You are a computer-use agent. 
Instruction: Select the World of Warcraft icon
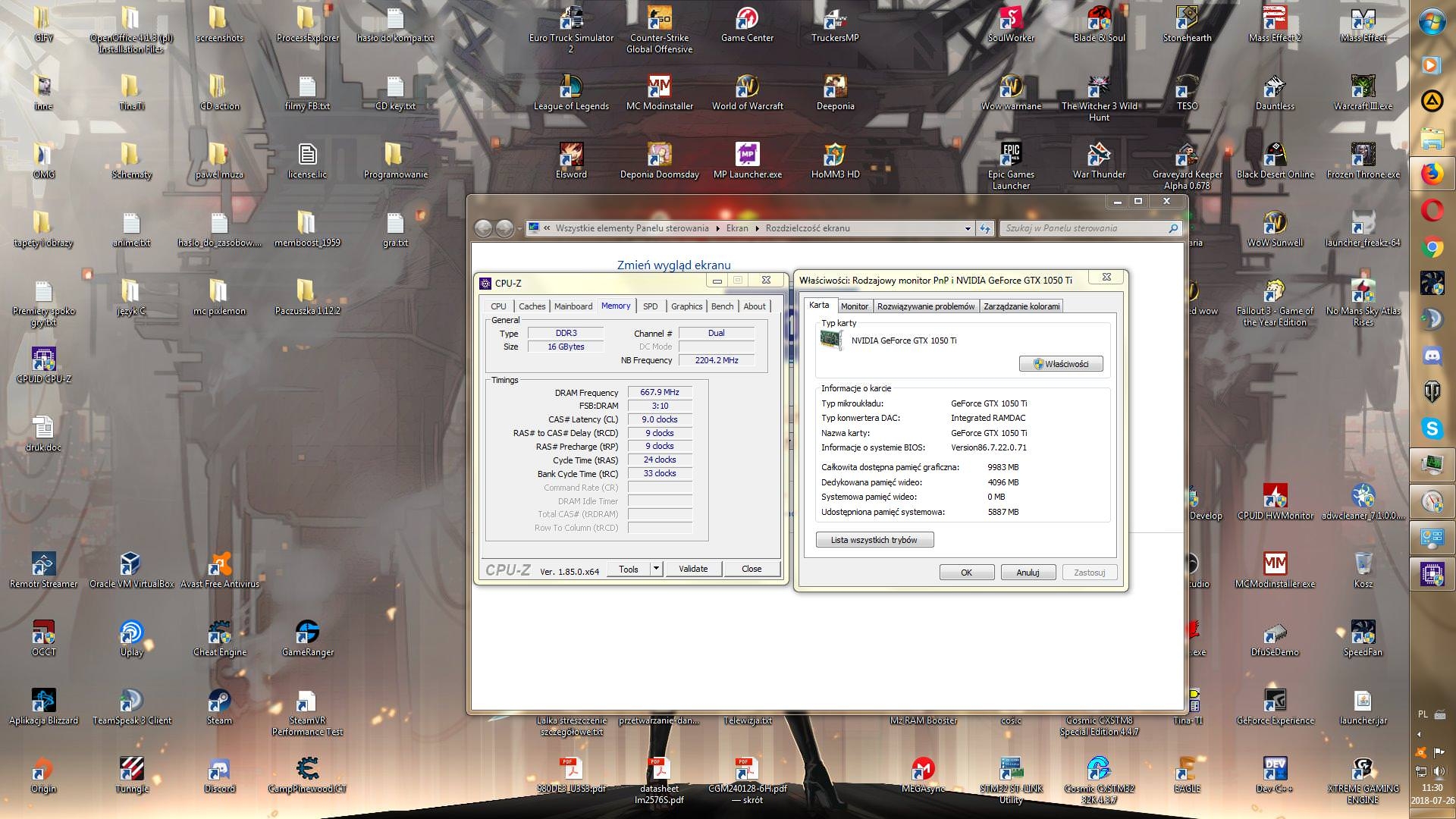747,93
